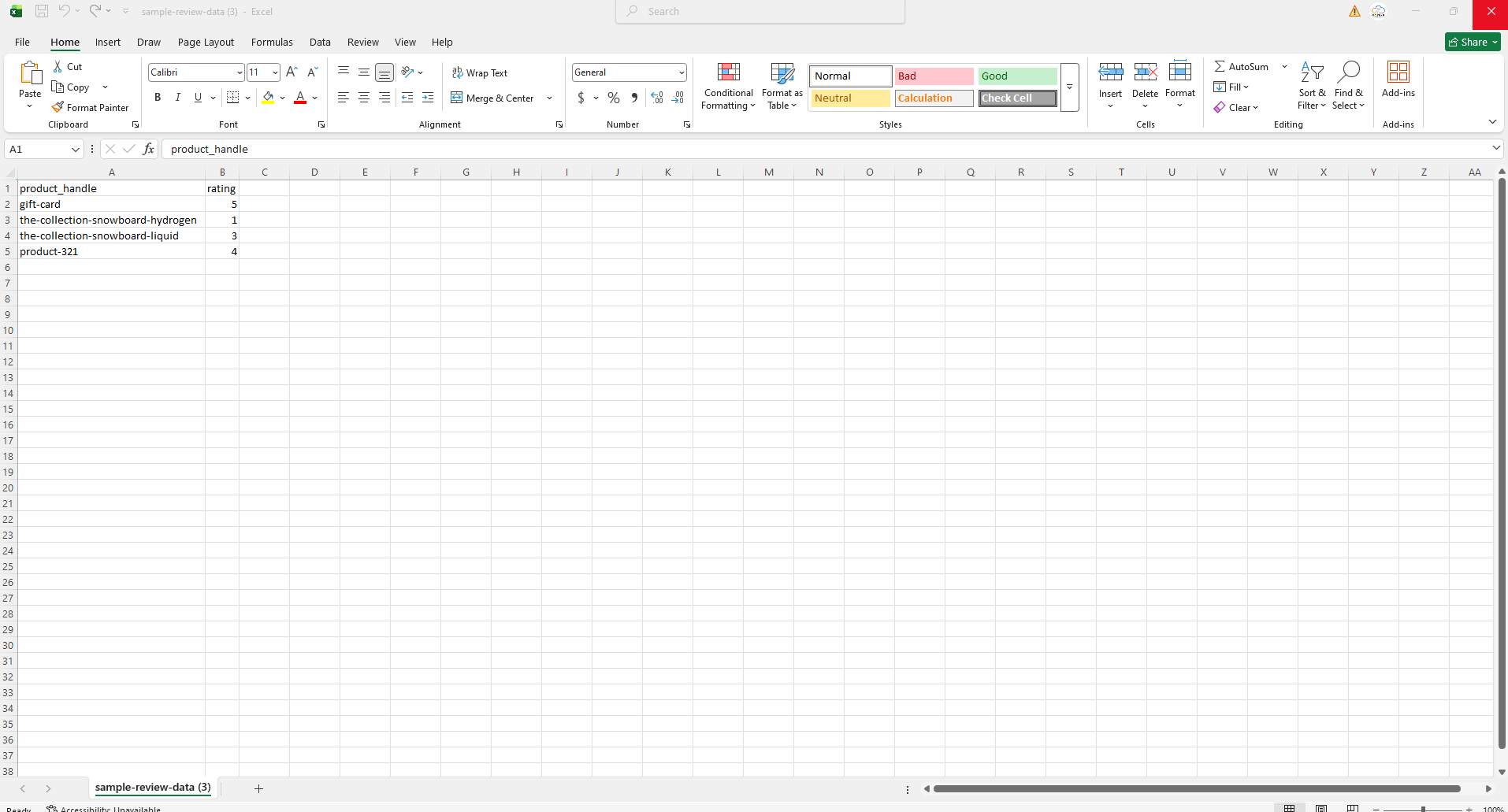Click the Find & Select magnifier icon
The image size is (1508, 812).
pyautogui.click(x=1348, y=72)
